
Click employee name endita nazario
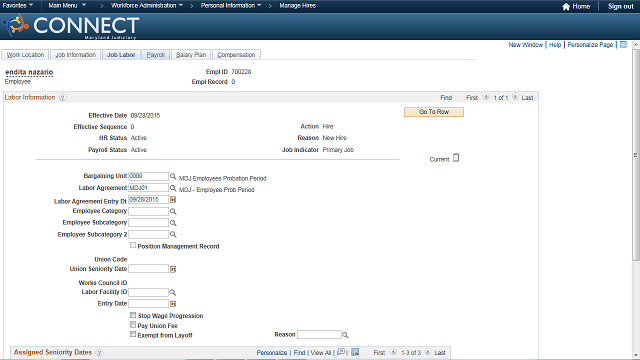click(29, 72)
